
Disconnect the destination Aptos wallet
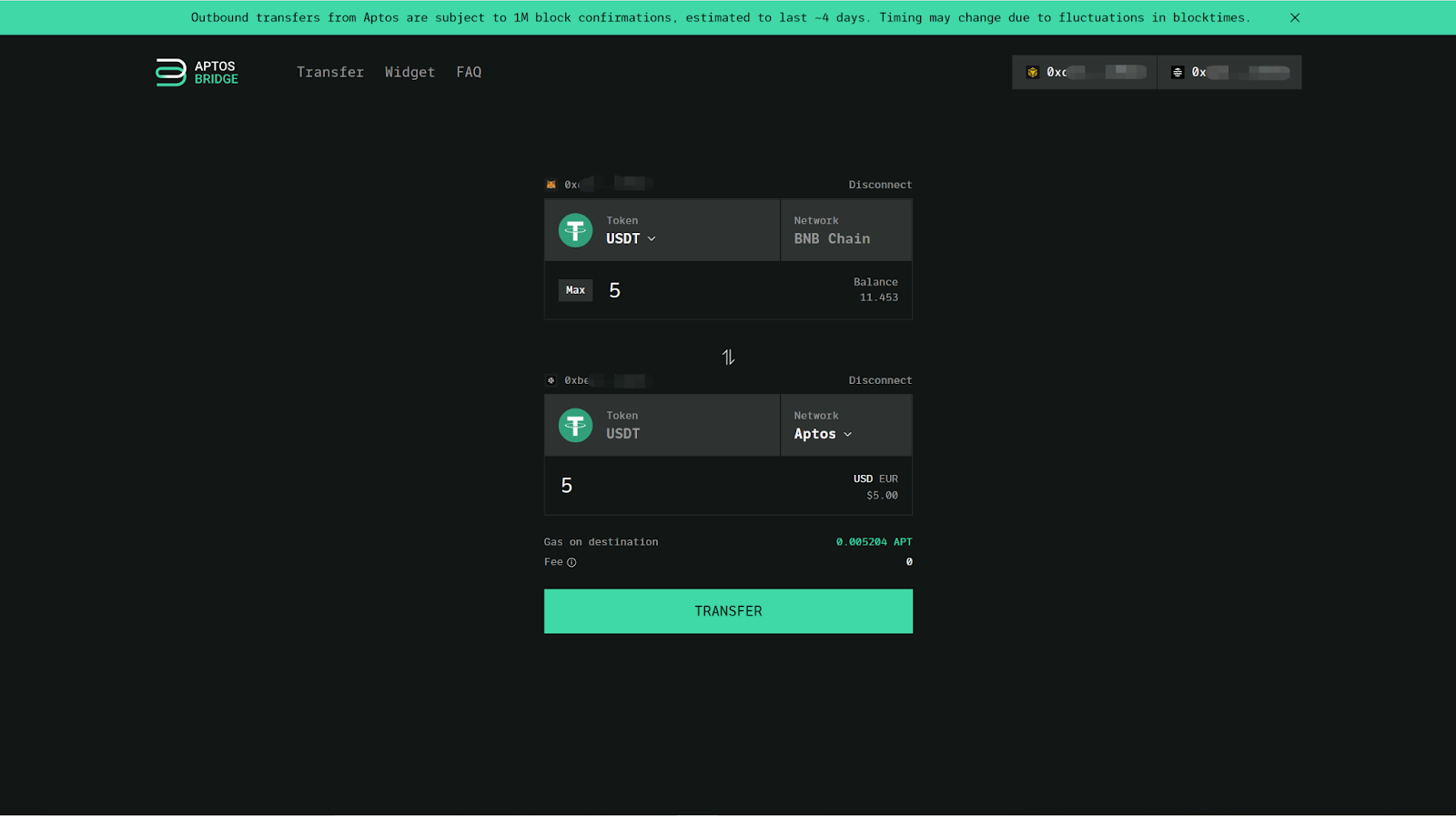(x=880, y=380)
